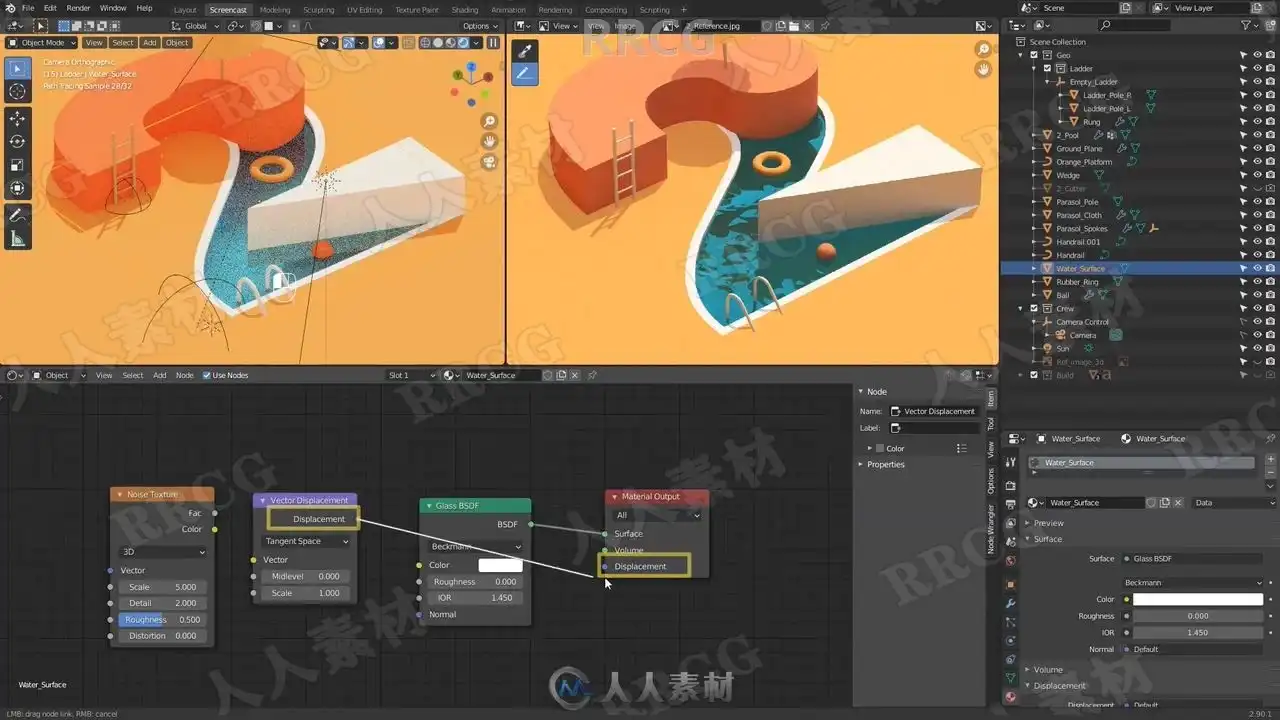Activate the Scale tool

coord(17,165)
